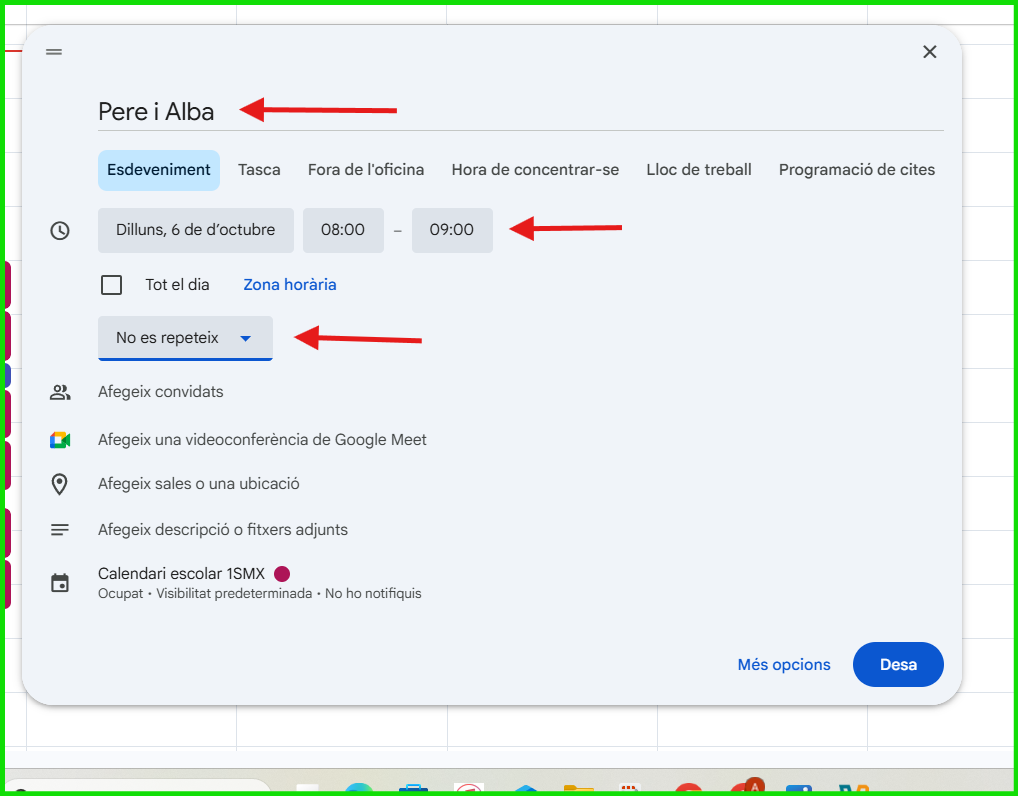Select the Fora de l'oficina tab

click(x=366, y=170)
